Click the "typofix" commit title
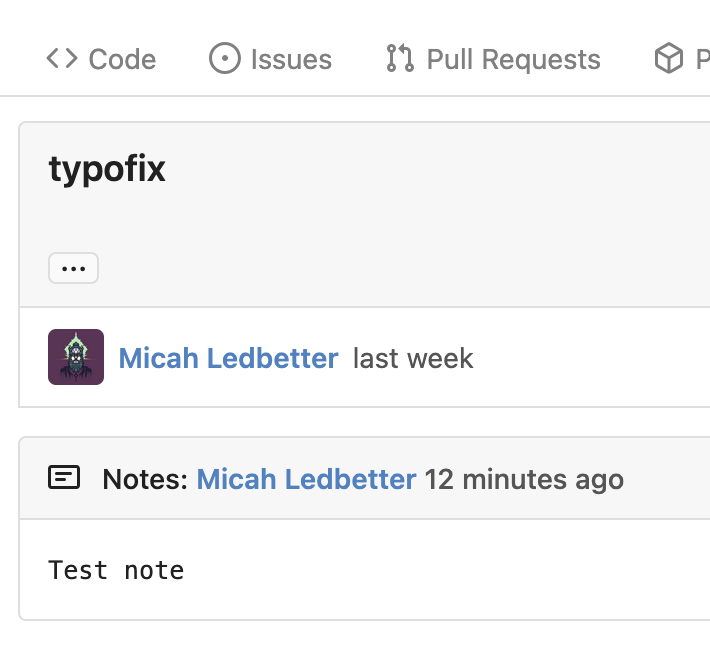Image resolution: width=710 pixels, height=646 pixels. click(107, 170)
